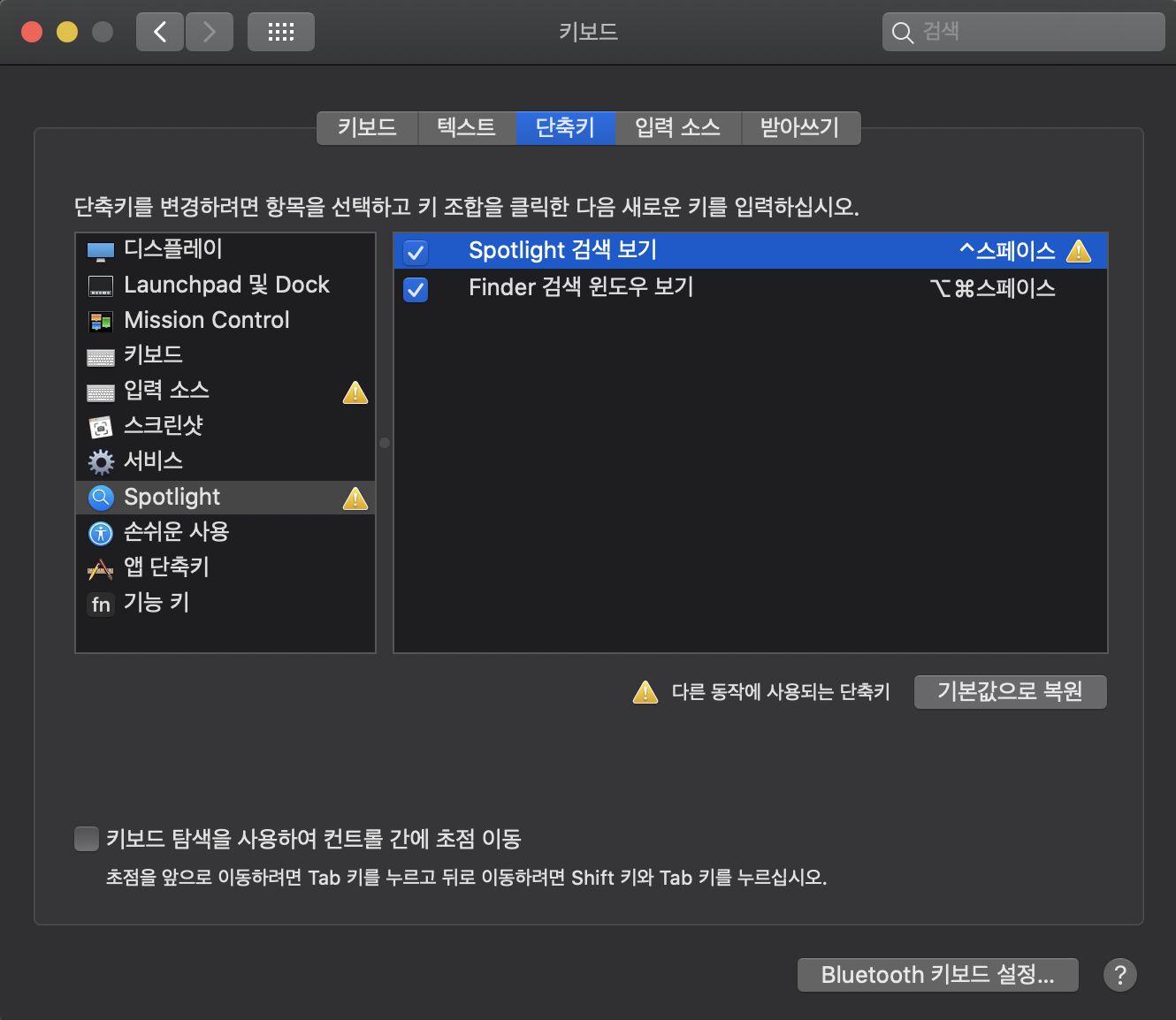Switch to the 텍스트 tab
1176x1020 pixels.
[466, 127]
